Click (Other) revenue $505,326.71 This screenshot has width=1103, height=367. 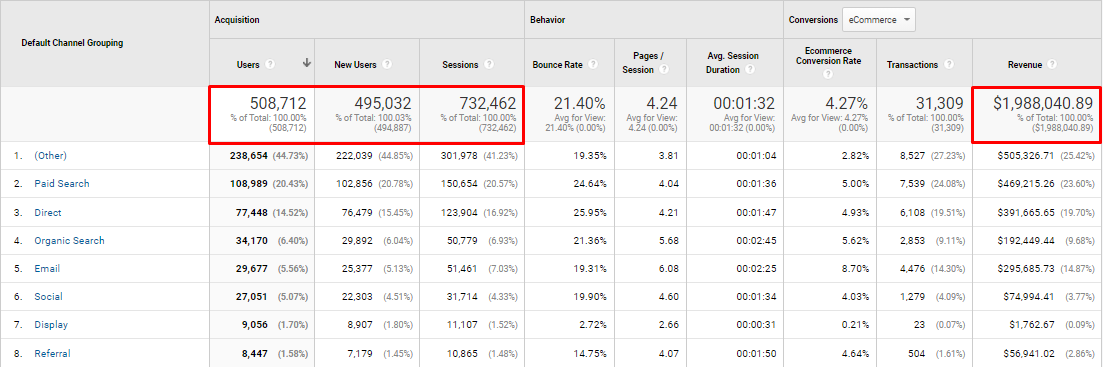(x=1026, y=155)
